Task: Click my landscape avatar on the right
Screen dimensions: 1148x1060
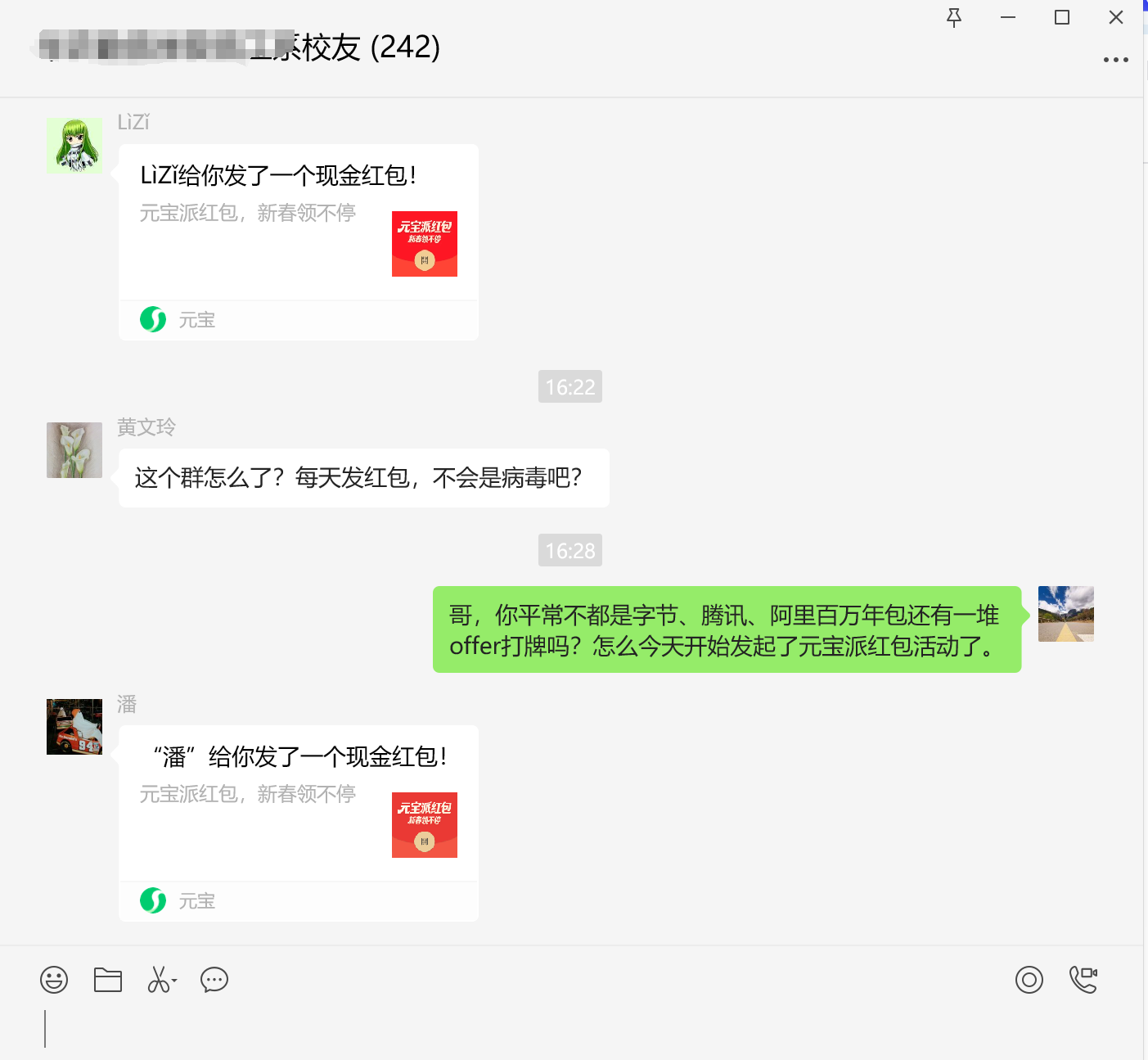Action: pyautogui.click(x=1066, y=614)
